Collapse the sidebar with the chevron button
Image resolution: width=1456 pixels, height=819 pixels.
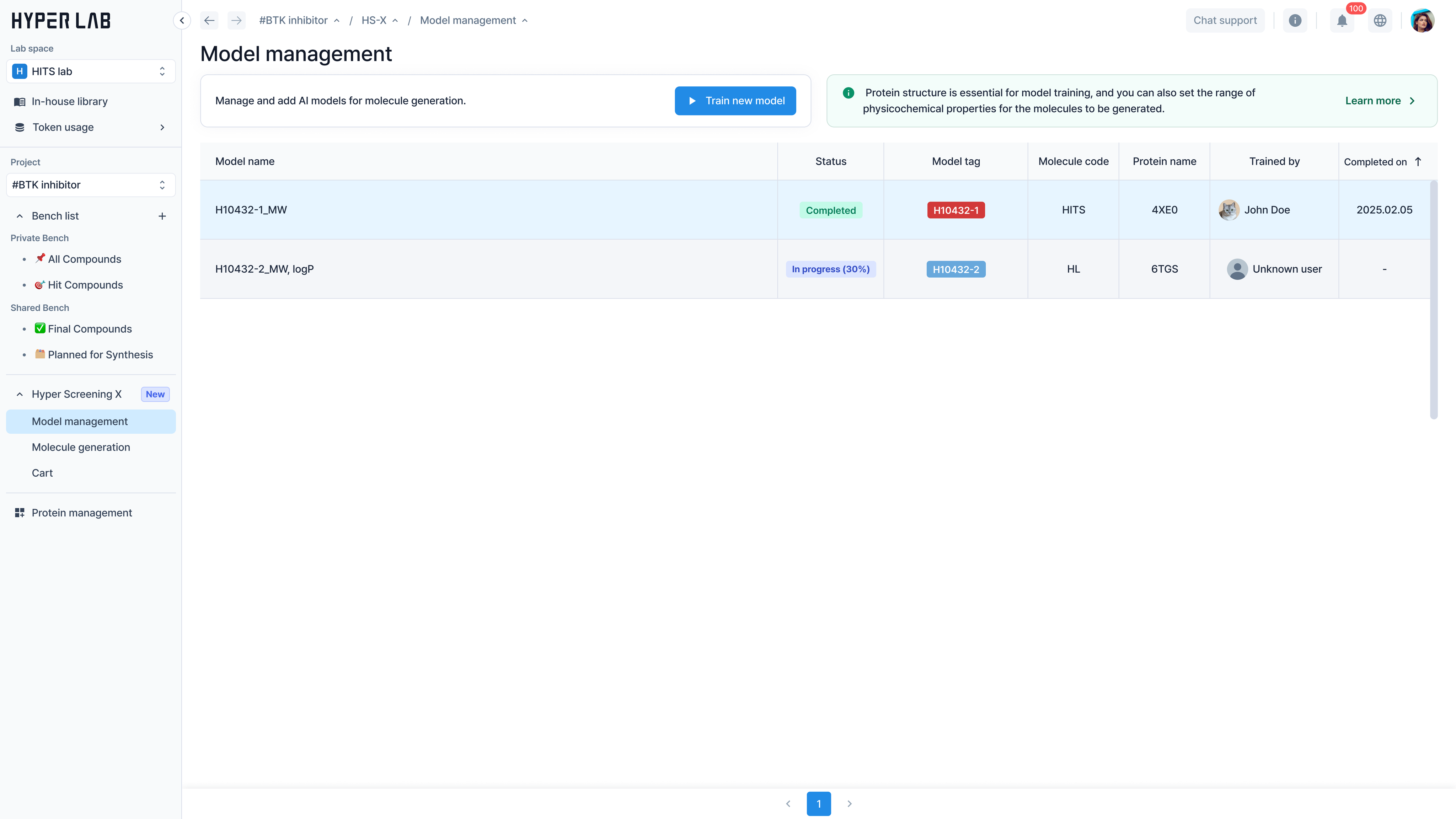tap(181, 20)
